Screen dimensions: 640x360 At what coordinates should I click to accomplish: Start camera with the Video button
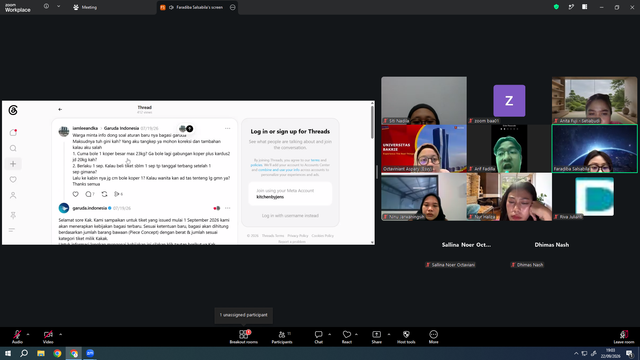coord(48,337)
